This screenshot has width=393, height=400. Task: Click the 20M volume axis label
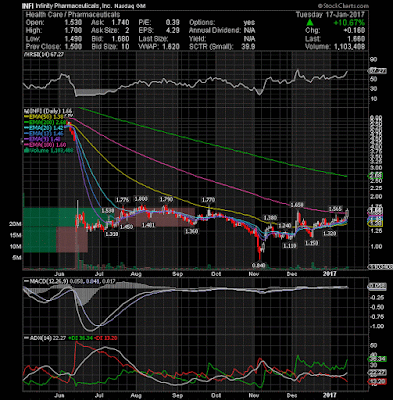click(x=15, y=225)
